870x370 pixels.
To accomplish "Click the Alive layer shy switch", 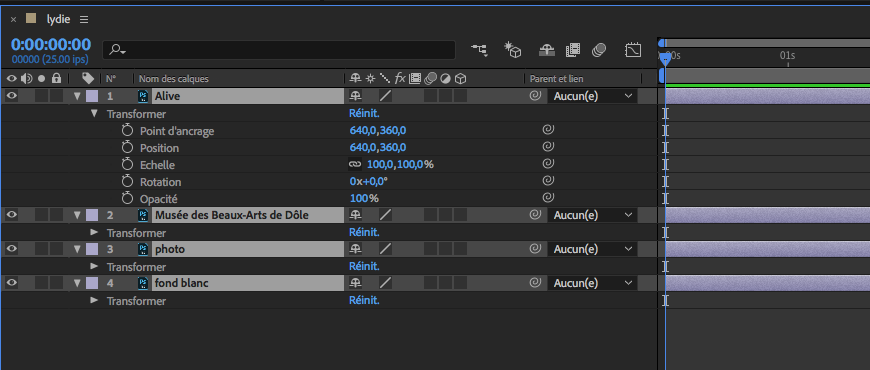I will (x=355, y=96).
